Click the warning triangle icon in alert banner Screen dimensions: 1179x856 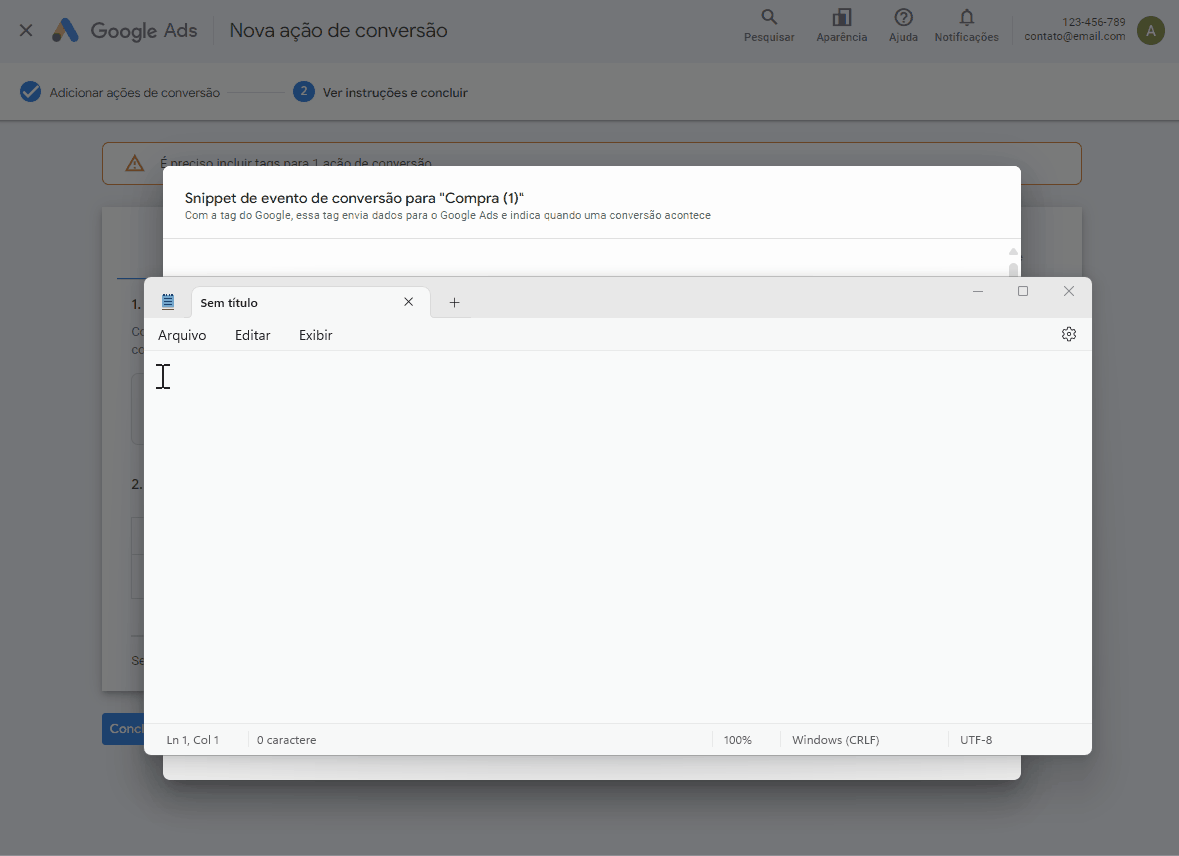(x=135, y=163)
